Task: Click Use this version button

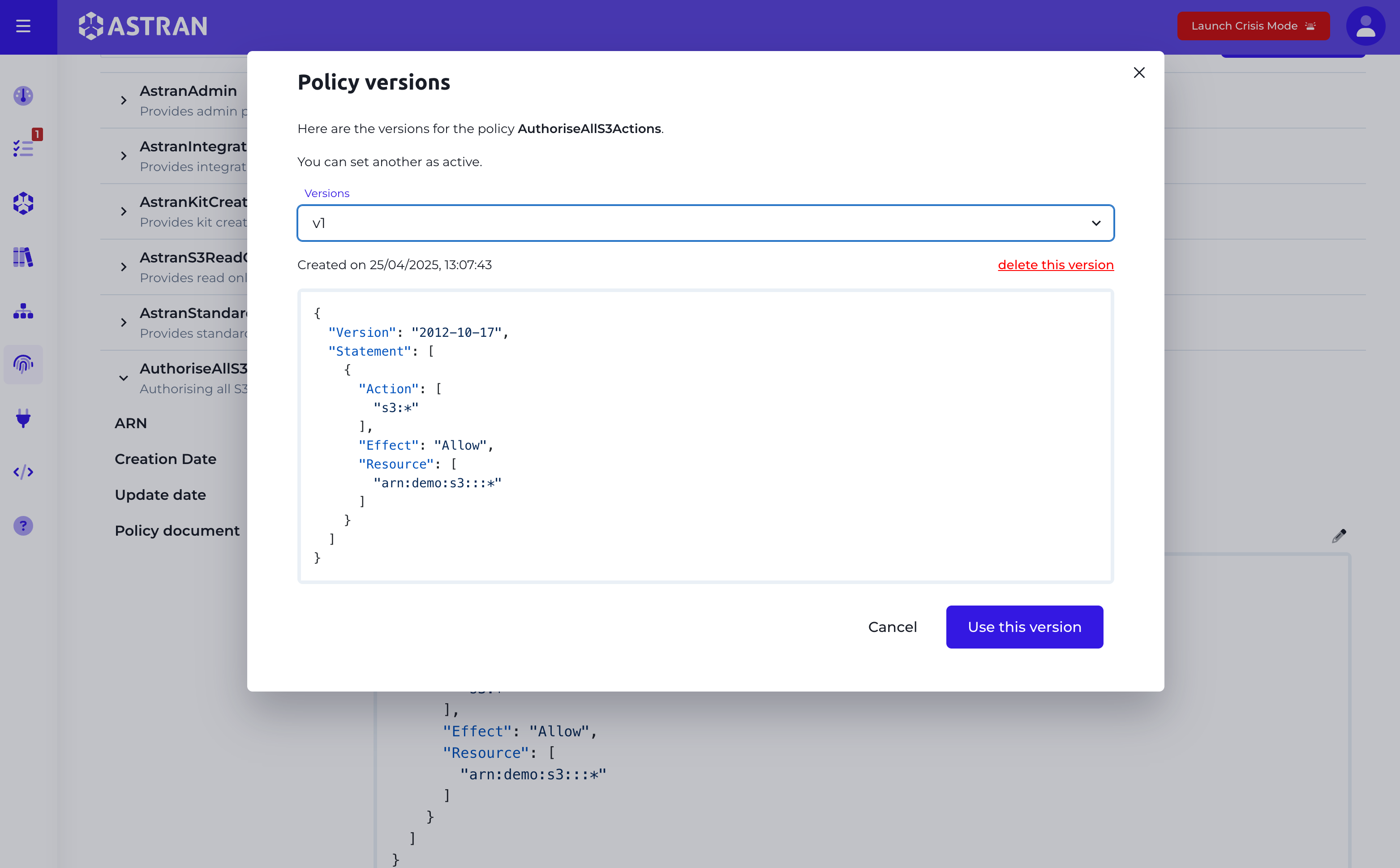Action: [1024, 627]
